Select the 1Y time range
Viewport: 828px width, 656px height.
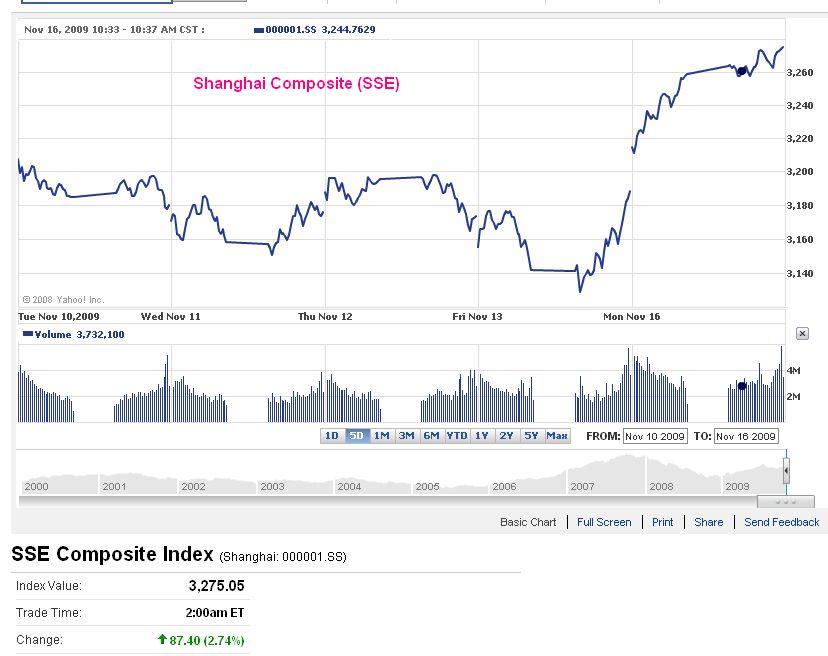point(482,436)
